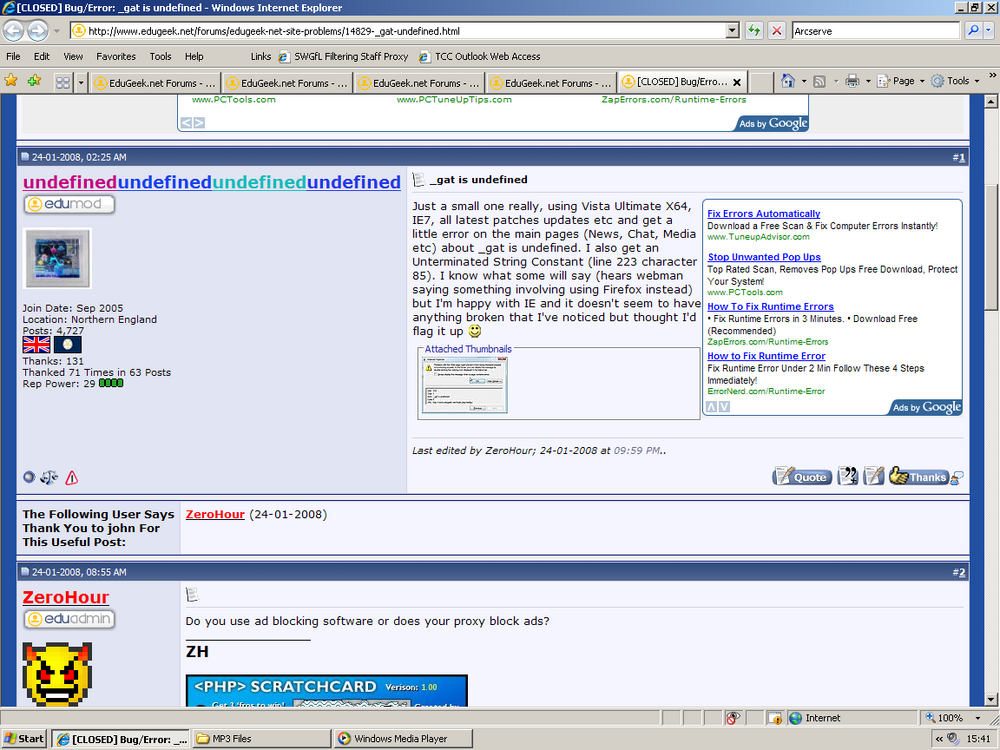Open SWGfL Filtering Staff Proxy link
This screenshot has height=750, width=1000.
pyautogui.click(x=343, y=56)
